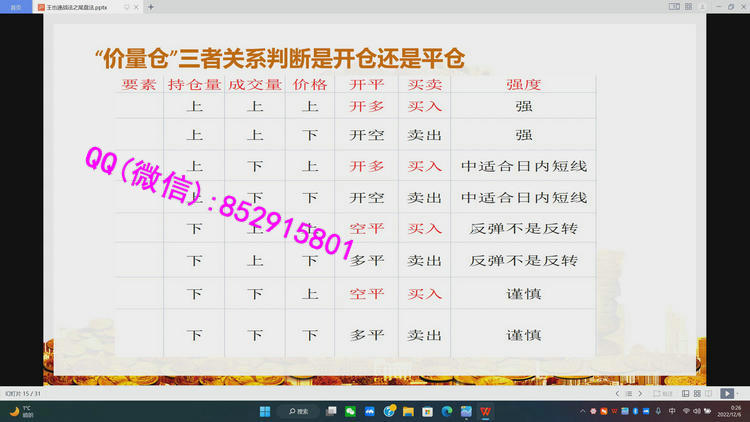750x422 pixels.
Task: Open Microsoft Edge from the taskbar
Action: [447, 411]
